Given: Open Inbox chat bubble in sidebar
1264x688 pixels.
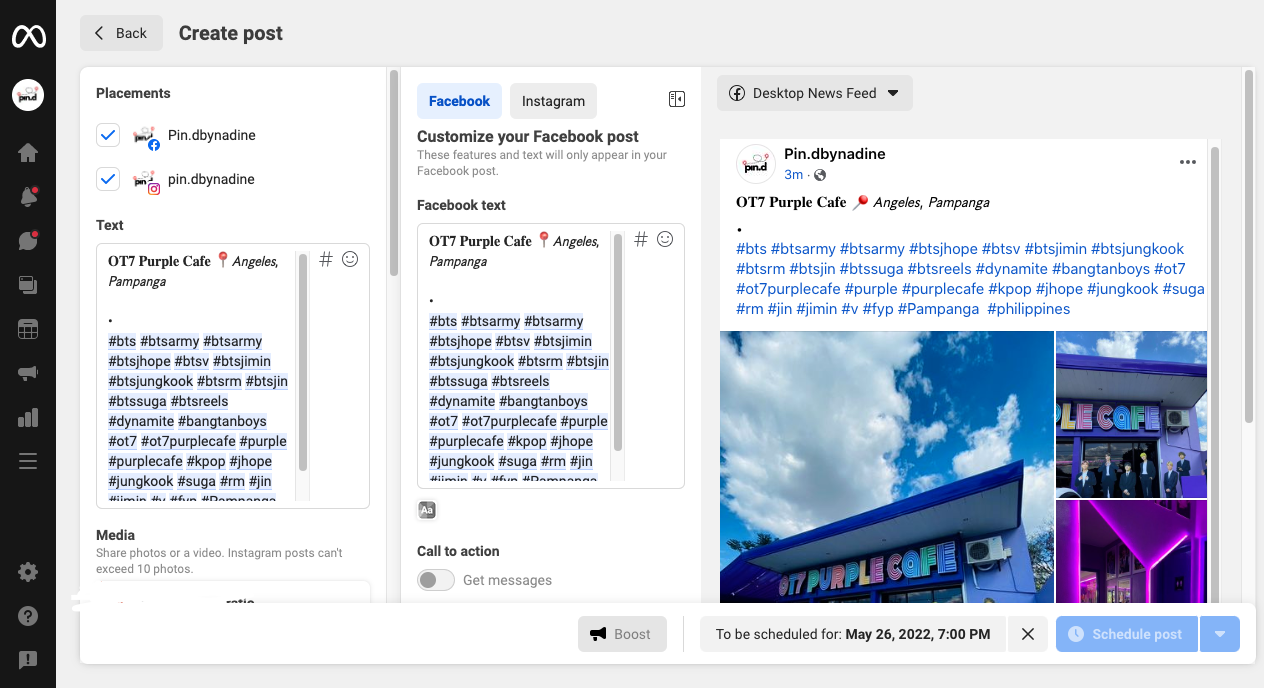Looking at the screenshot, I should tap(28, 241).
